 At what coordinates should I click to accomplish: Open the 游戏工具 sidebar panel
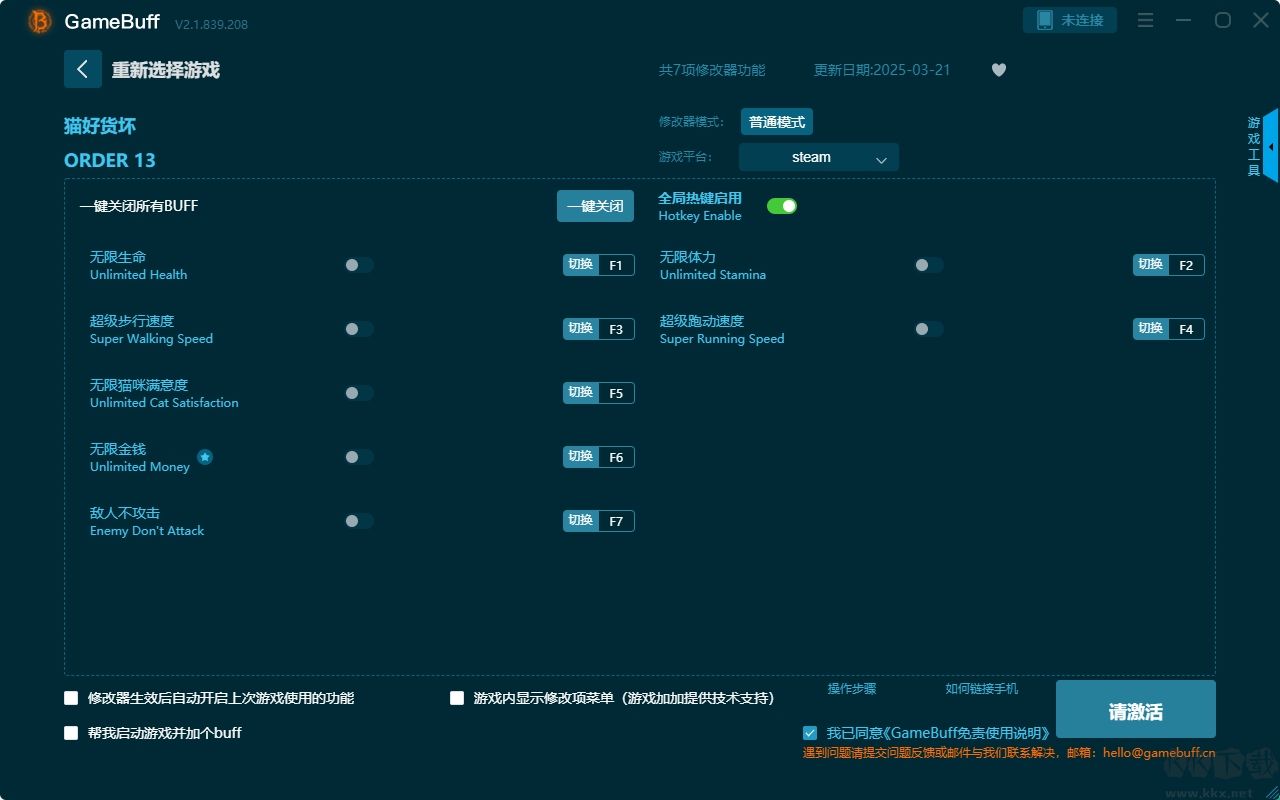(x=1252, y=143)
